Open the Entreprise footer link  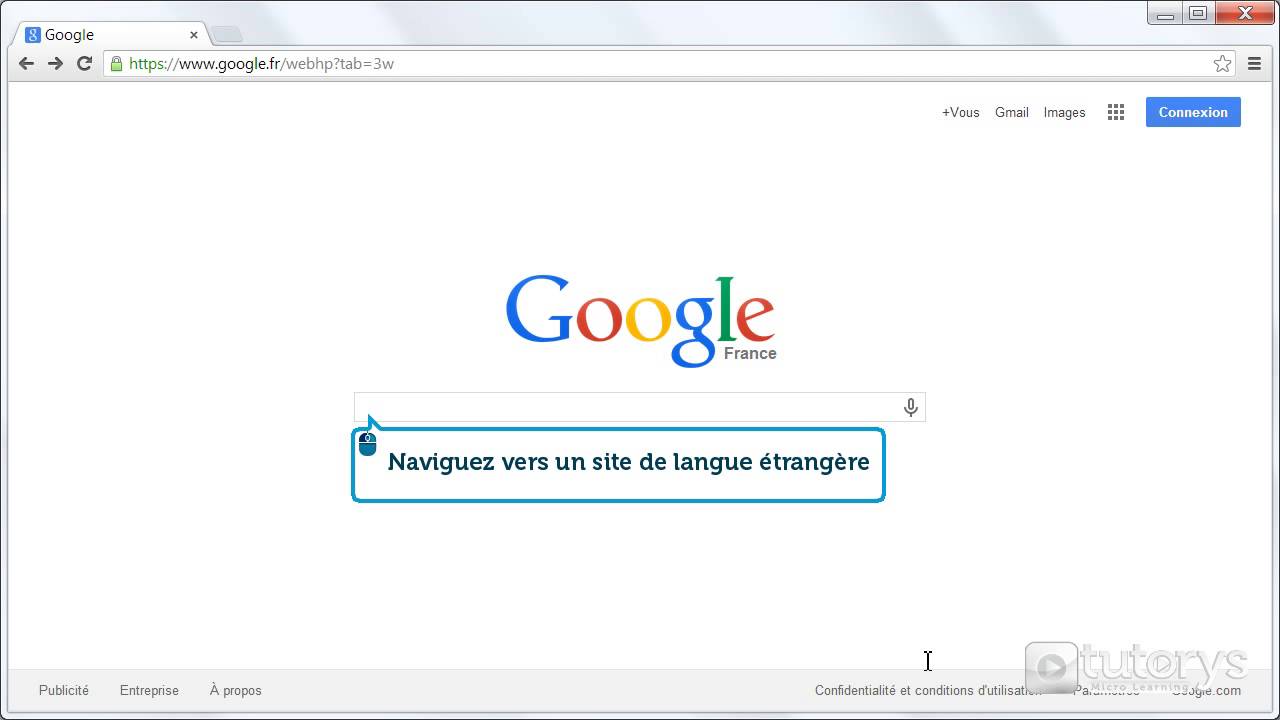pos(149,690)
